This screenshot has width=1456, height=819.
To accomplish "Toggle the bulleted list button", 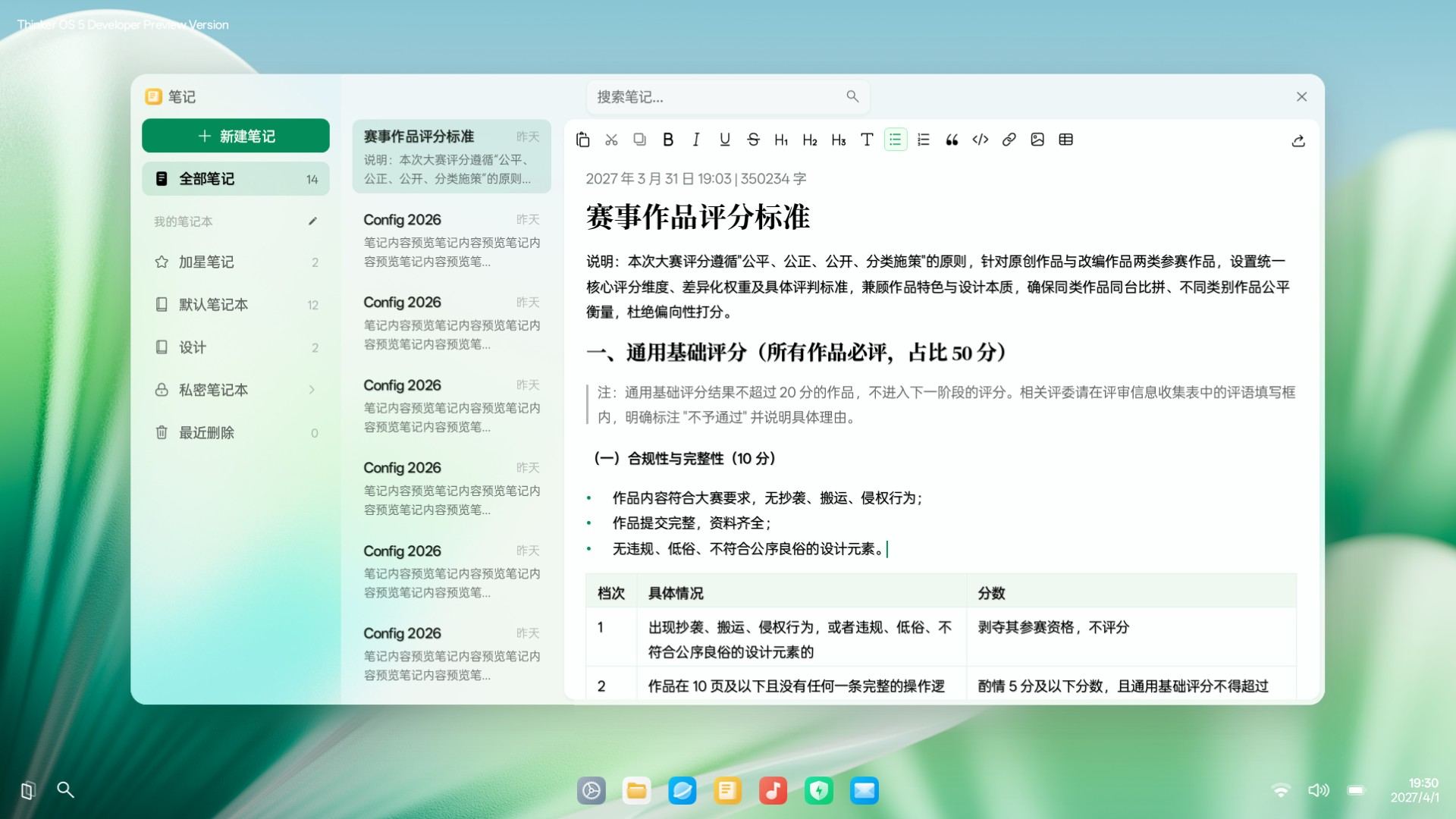I will pos(896,140).
